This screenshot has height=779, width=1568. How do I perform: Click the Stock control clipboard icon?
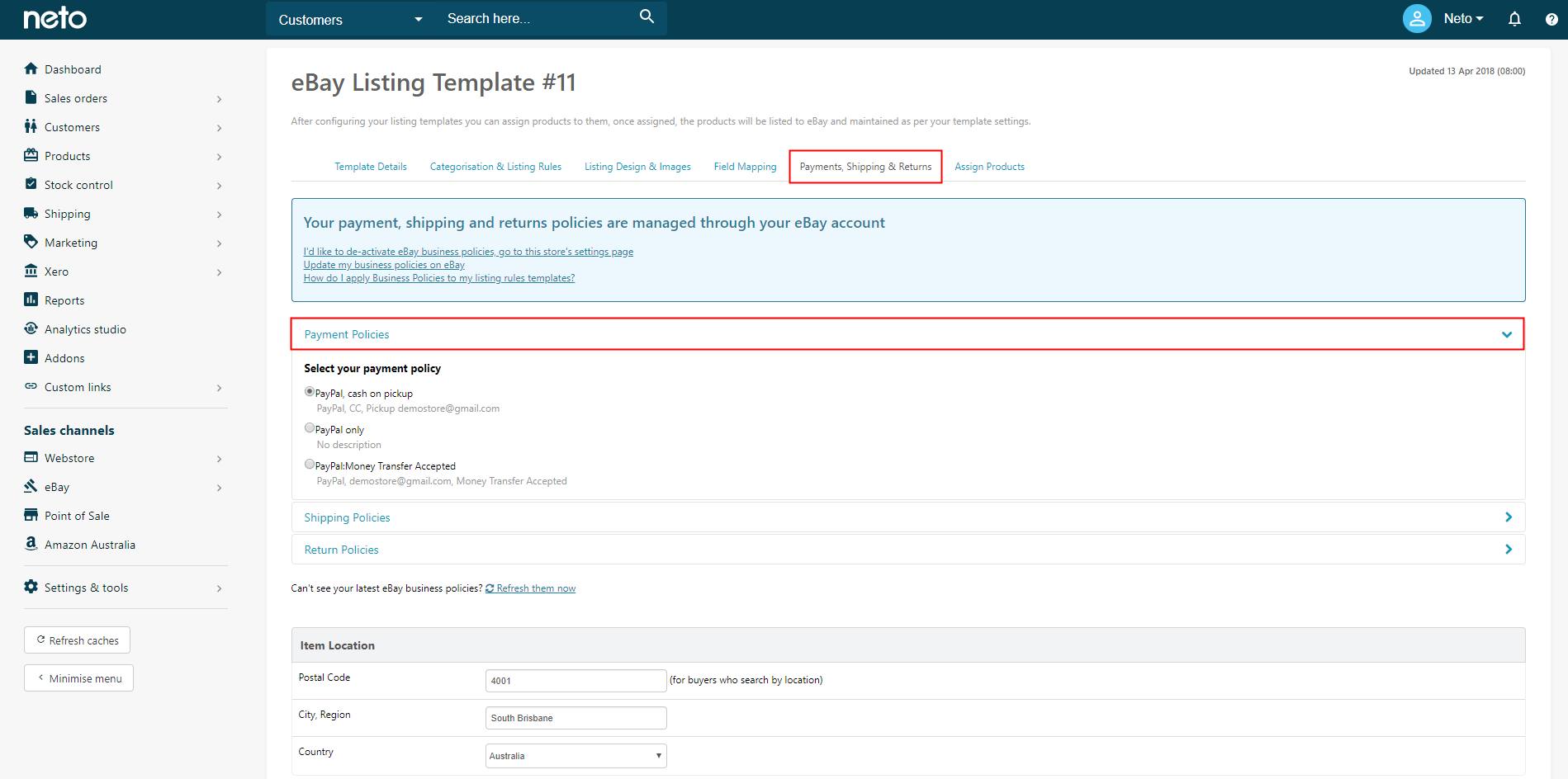pyautogui.click(x=31, y=184)
